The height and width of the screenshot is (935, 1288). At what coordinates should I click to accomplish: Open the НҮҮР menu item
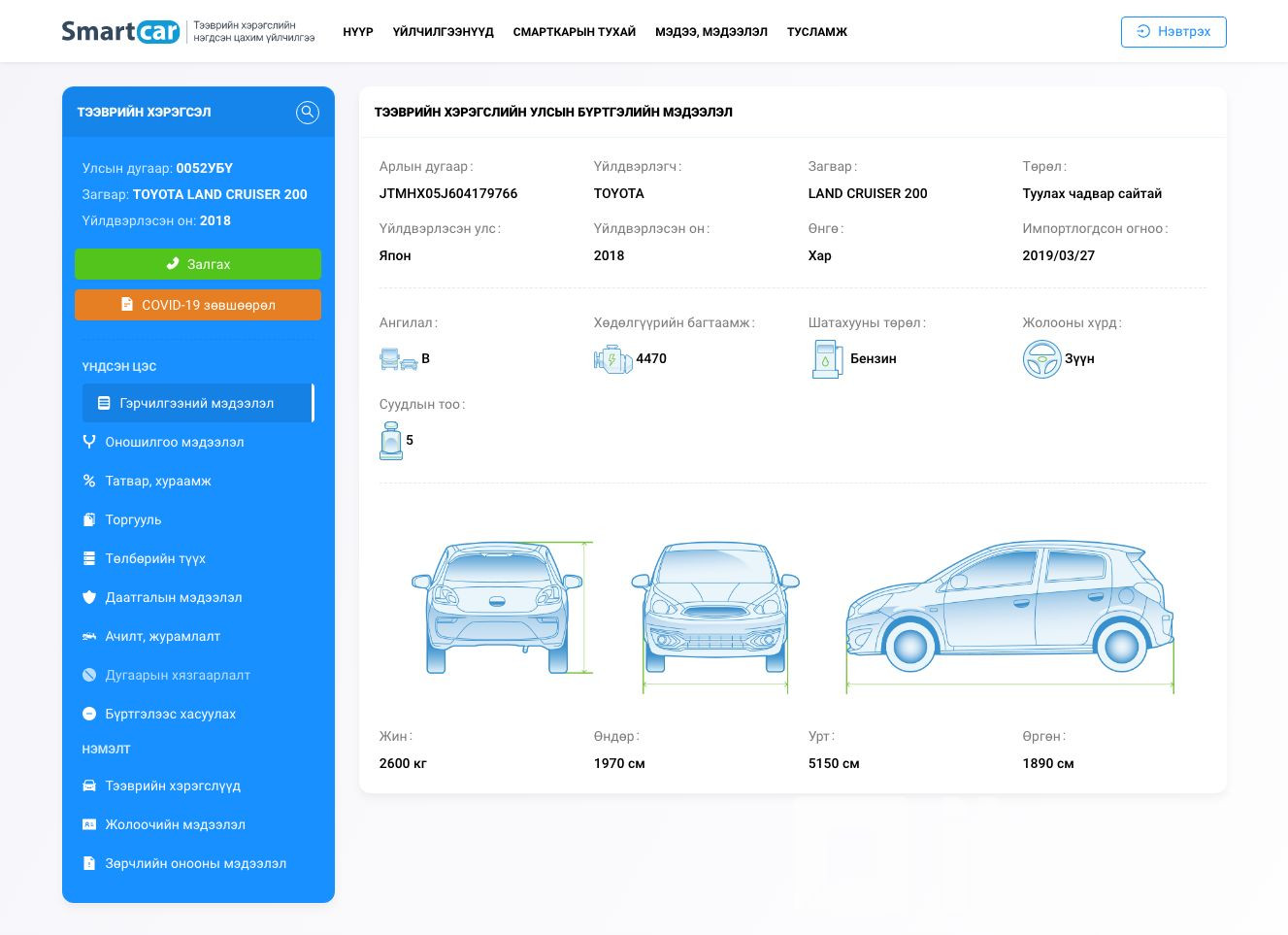(x=358, y=32)
